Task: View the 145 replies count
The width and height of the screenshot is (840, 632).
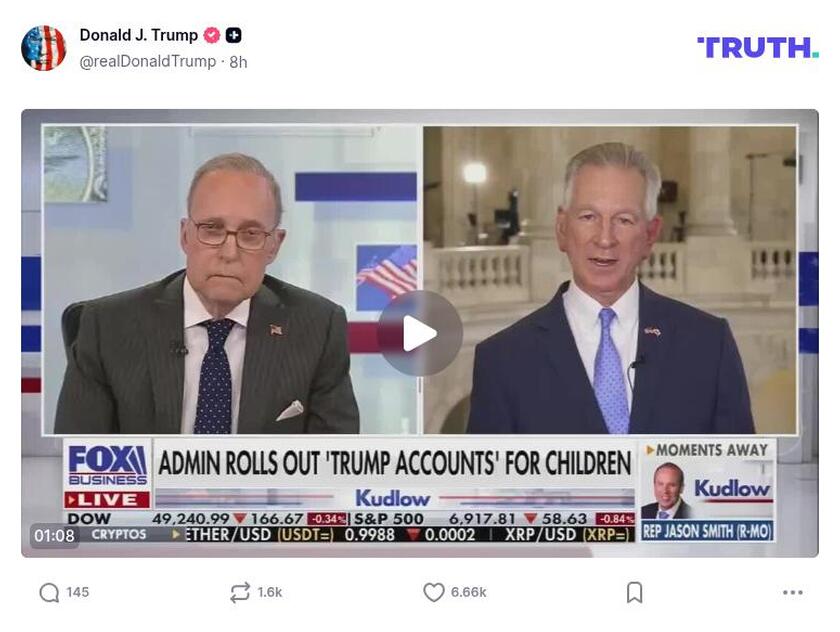Action: pos(78,592)
